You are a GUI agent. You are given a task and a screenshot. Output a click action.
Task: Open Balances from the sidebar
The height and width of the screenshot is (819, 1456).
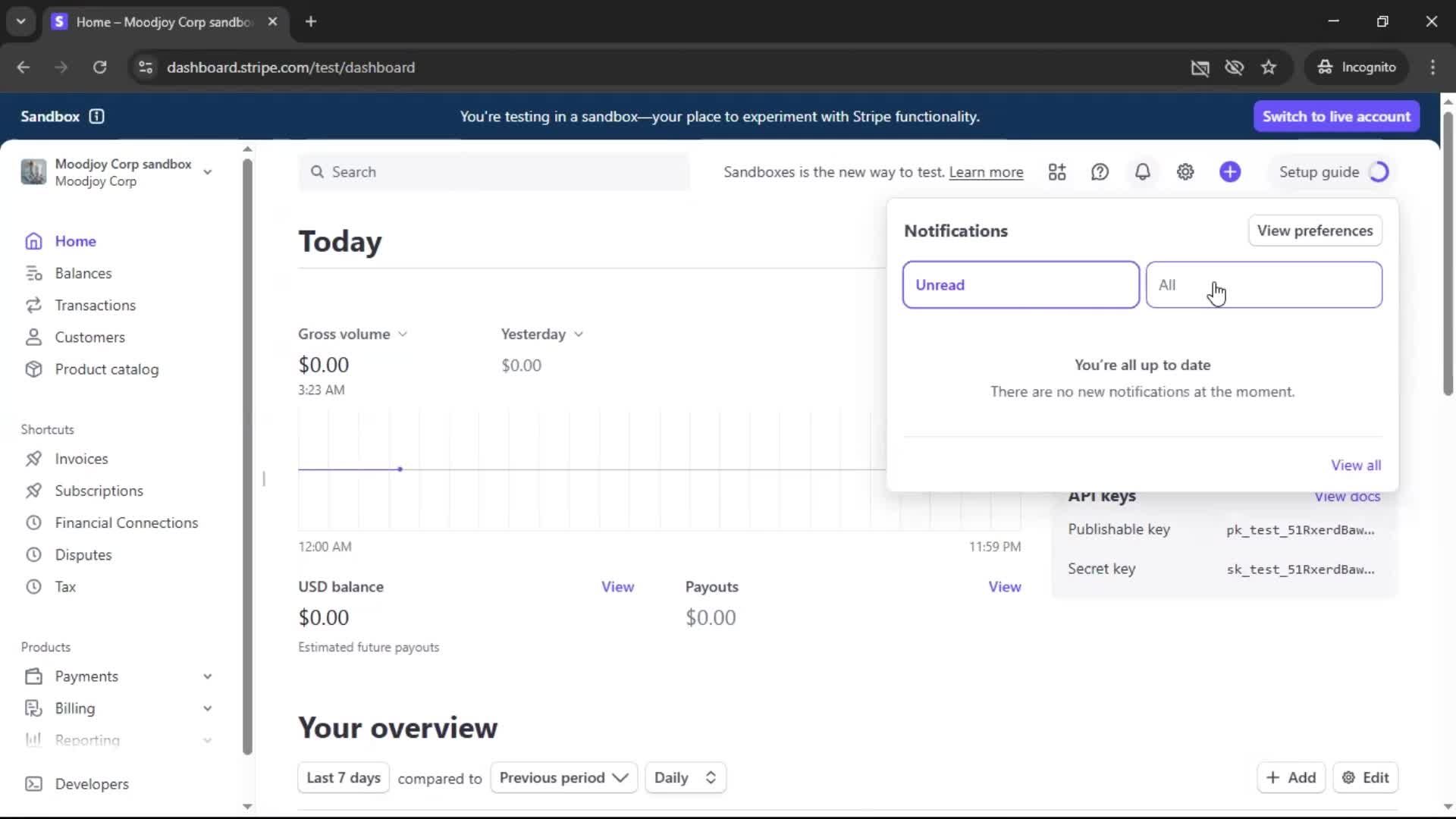coord(83,273)
